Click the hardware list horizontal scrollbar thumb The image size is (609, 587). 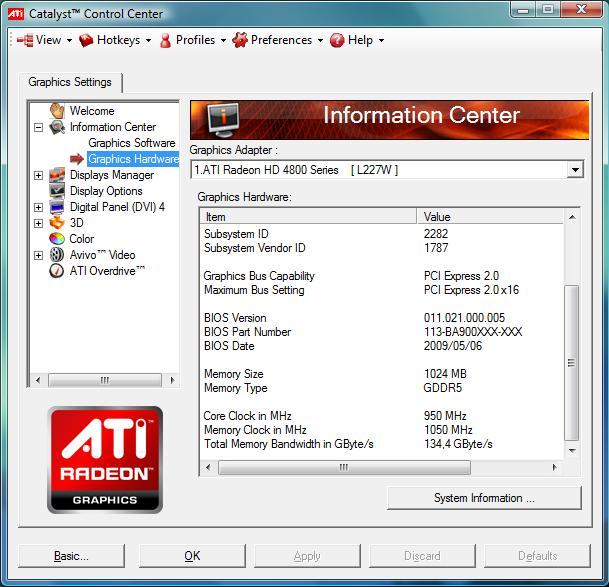344,467
